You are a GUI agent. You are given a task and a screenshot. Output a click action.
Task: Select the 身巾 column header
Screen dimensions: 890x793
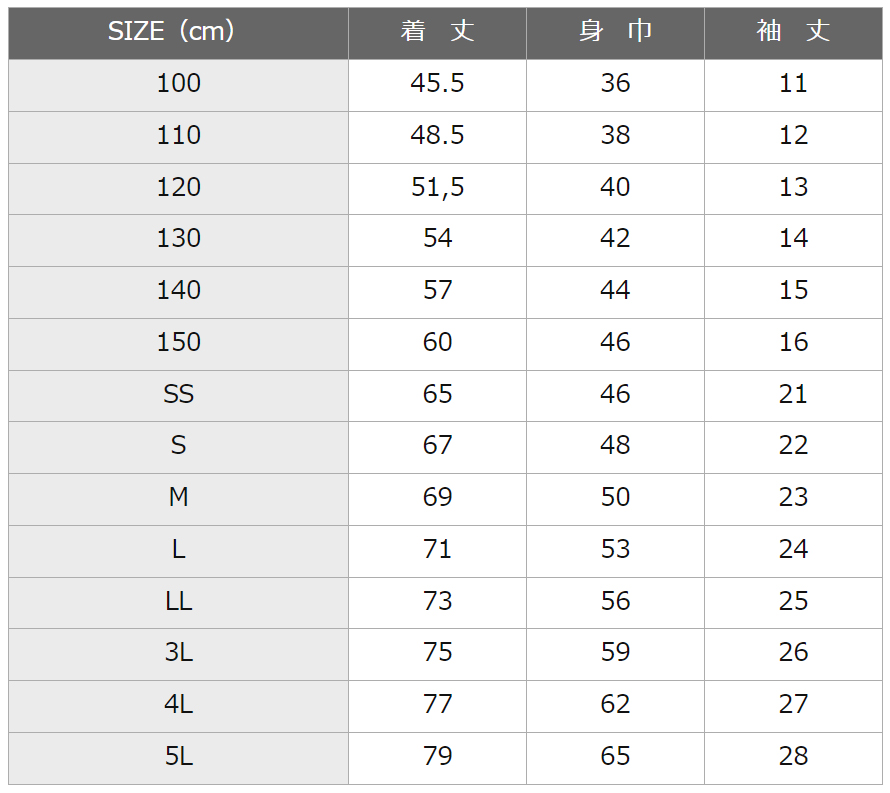(615, 33)
